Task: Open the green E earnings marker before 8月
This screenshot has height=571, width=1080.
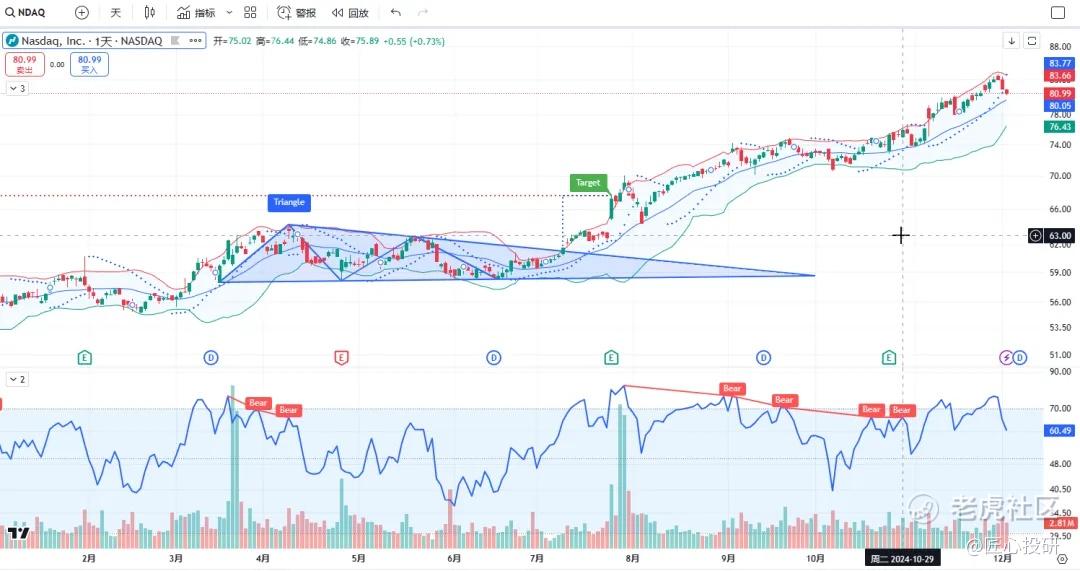Action: click(x=611, y=357)
